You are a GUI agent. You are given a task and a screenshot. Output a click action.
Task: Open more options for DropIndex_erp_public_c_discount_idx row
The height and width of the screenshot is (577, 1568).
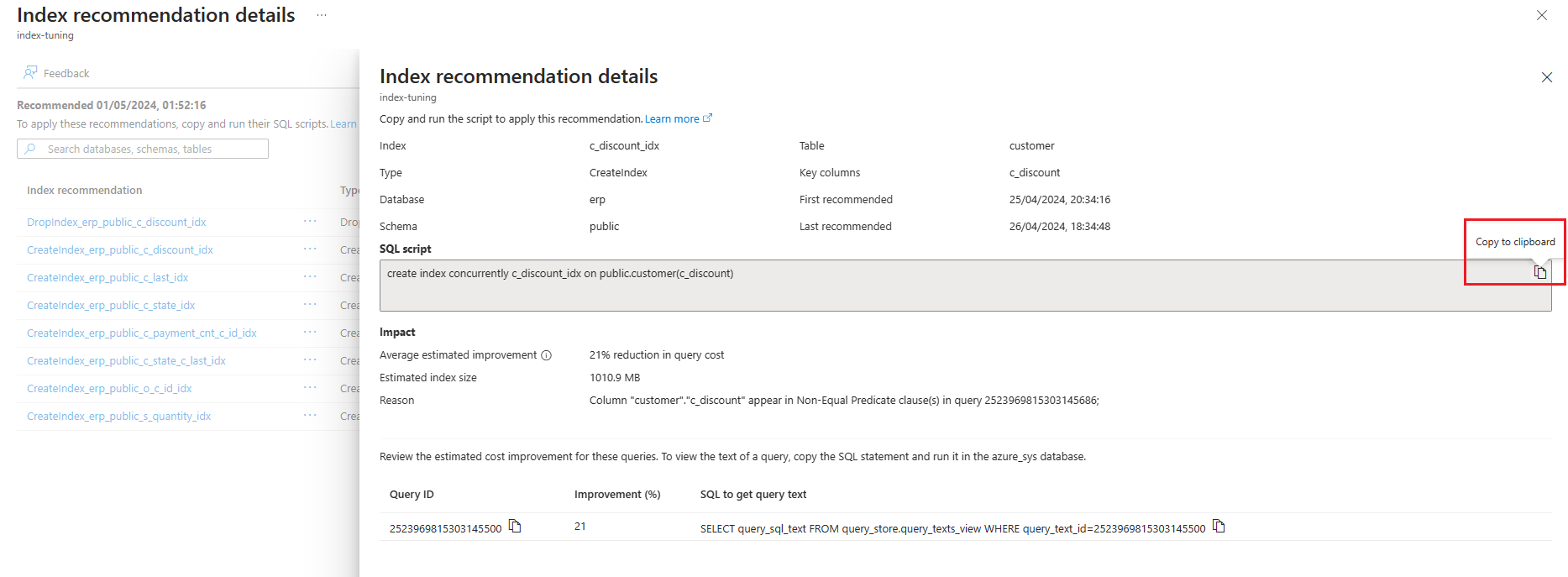point(310,222)
